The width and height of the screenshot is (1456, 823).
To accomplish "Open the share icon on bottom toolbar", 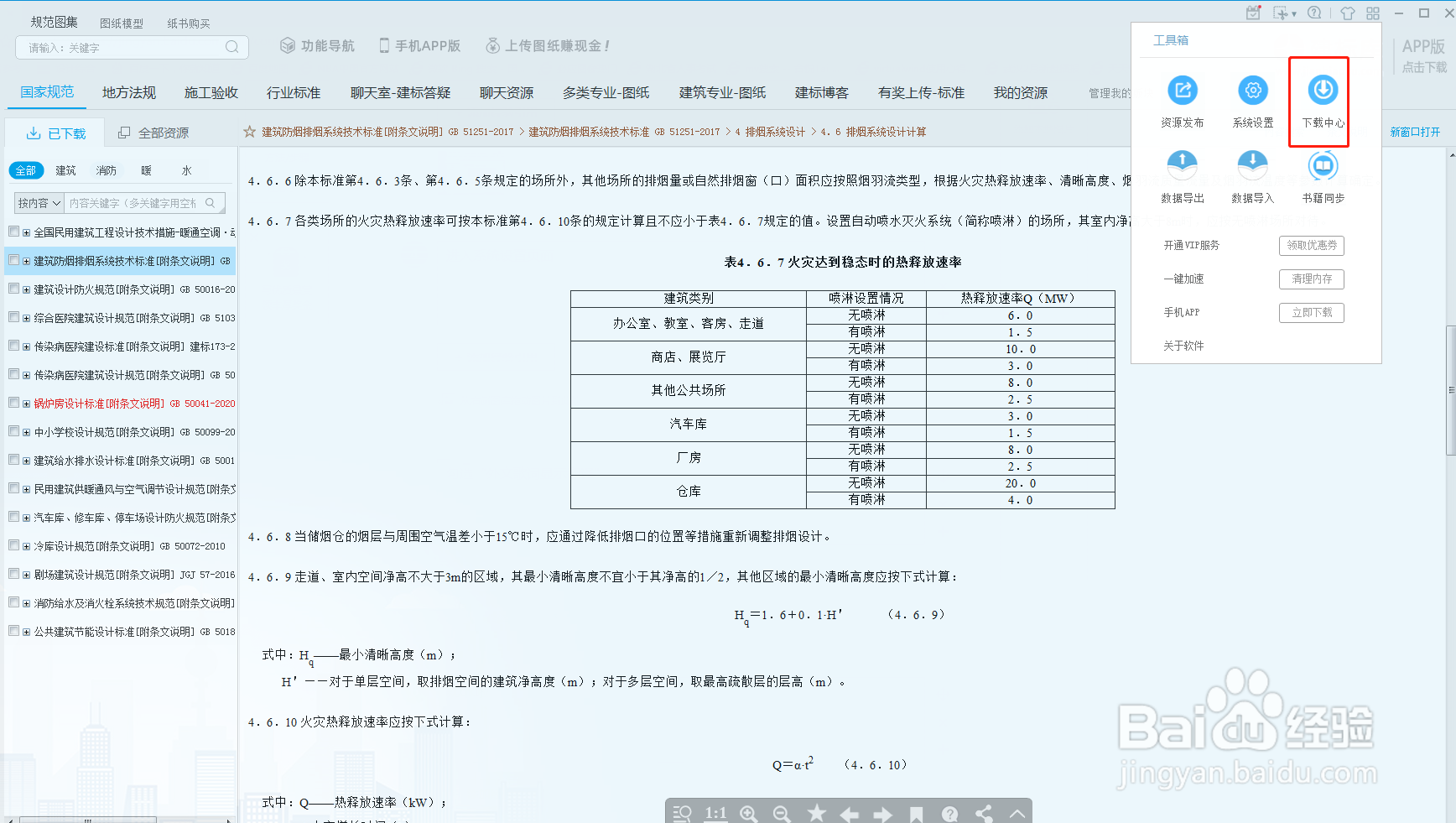I will pos(983,813).
